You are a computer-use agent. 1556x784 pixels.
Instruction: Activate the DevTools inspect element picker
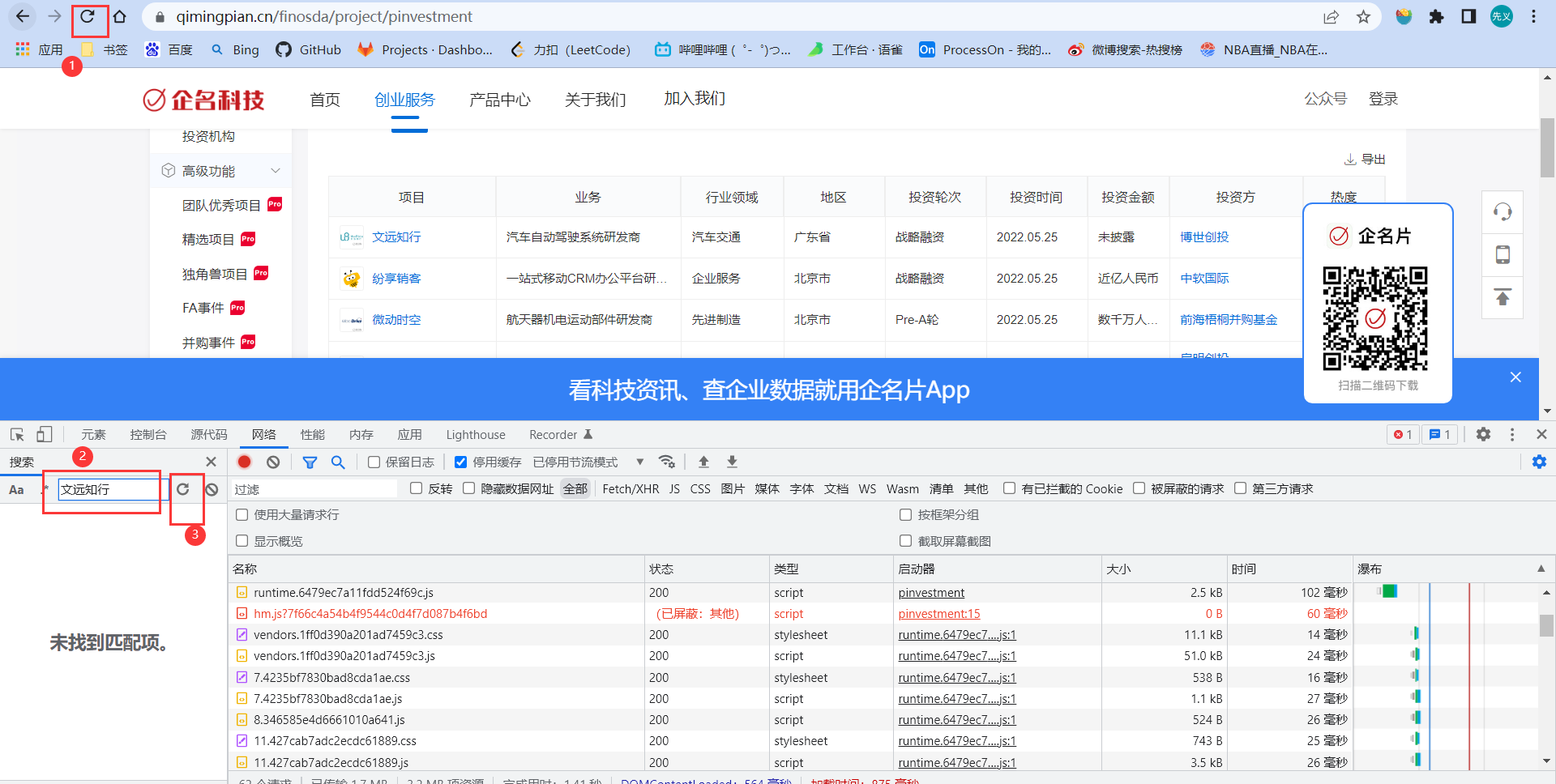click(17, 435)
